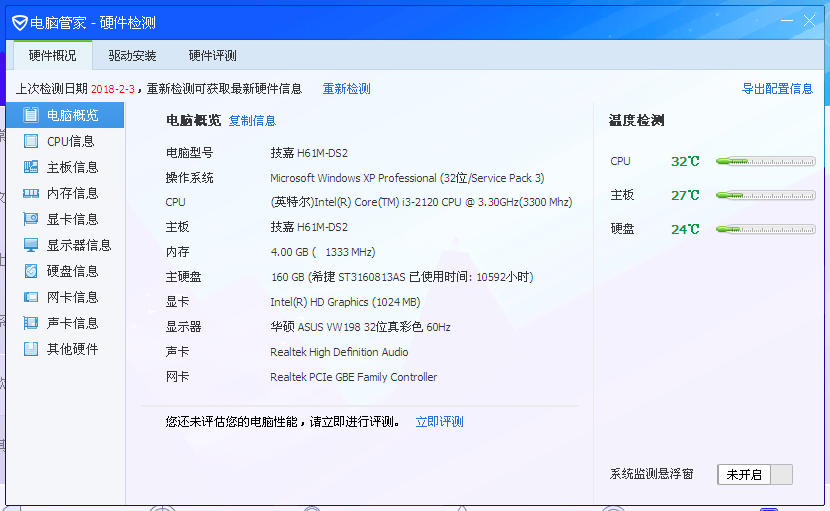
Task: Click the 网卡 label in overview
Action: 178,377
